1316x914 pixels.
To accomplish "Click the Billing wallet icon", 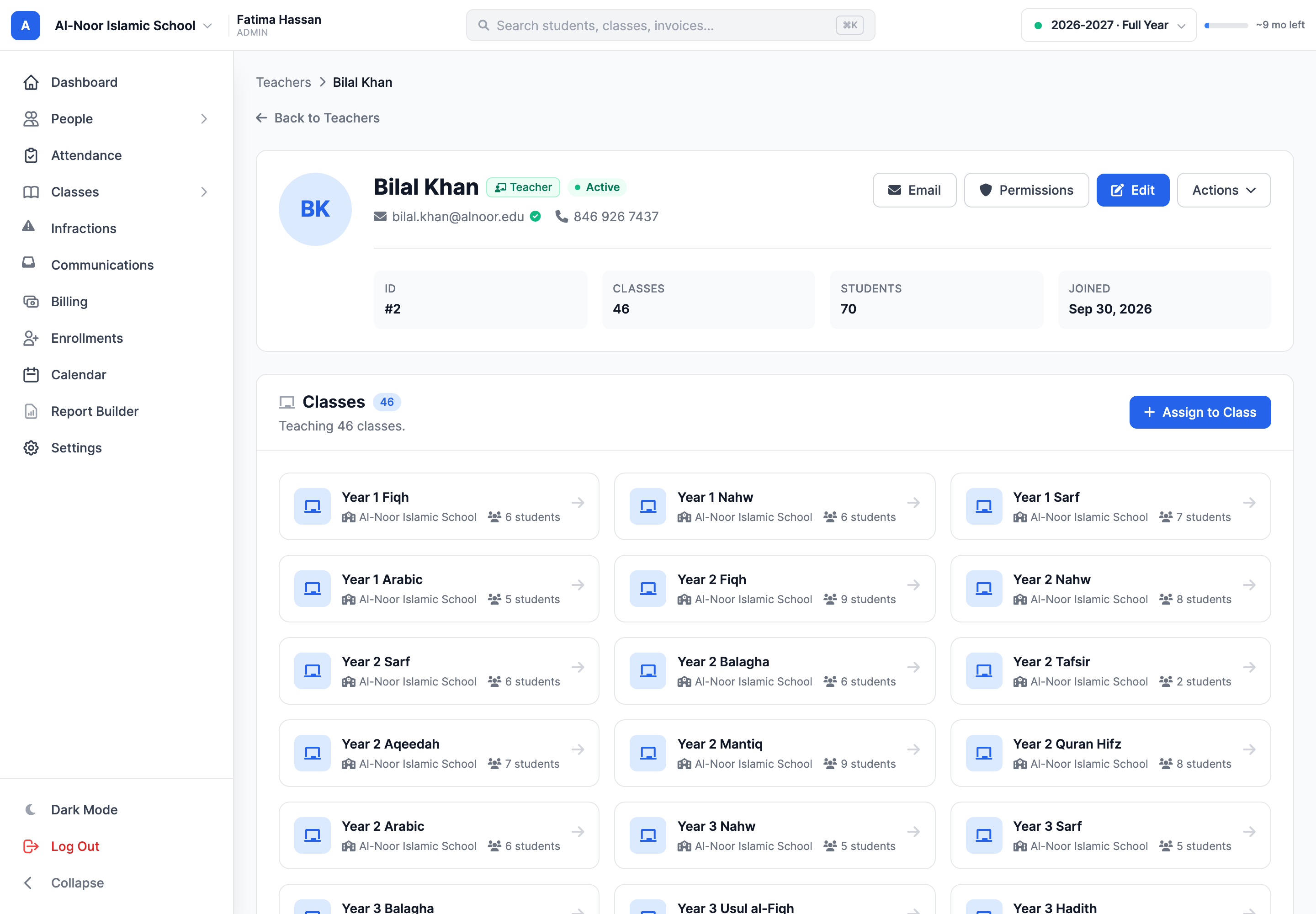I will coord(31,302).
